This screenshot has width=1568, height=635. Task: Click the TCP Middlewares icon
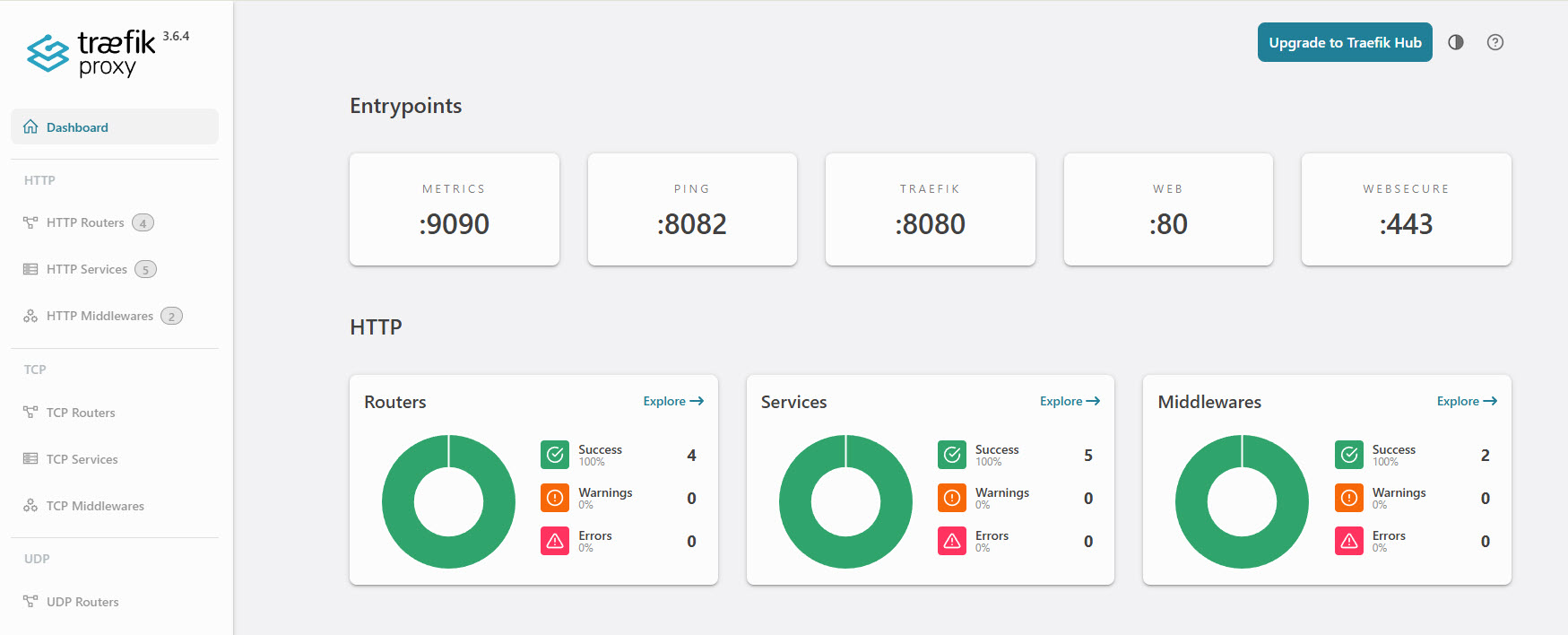pos(30,506)
